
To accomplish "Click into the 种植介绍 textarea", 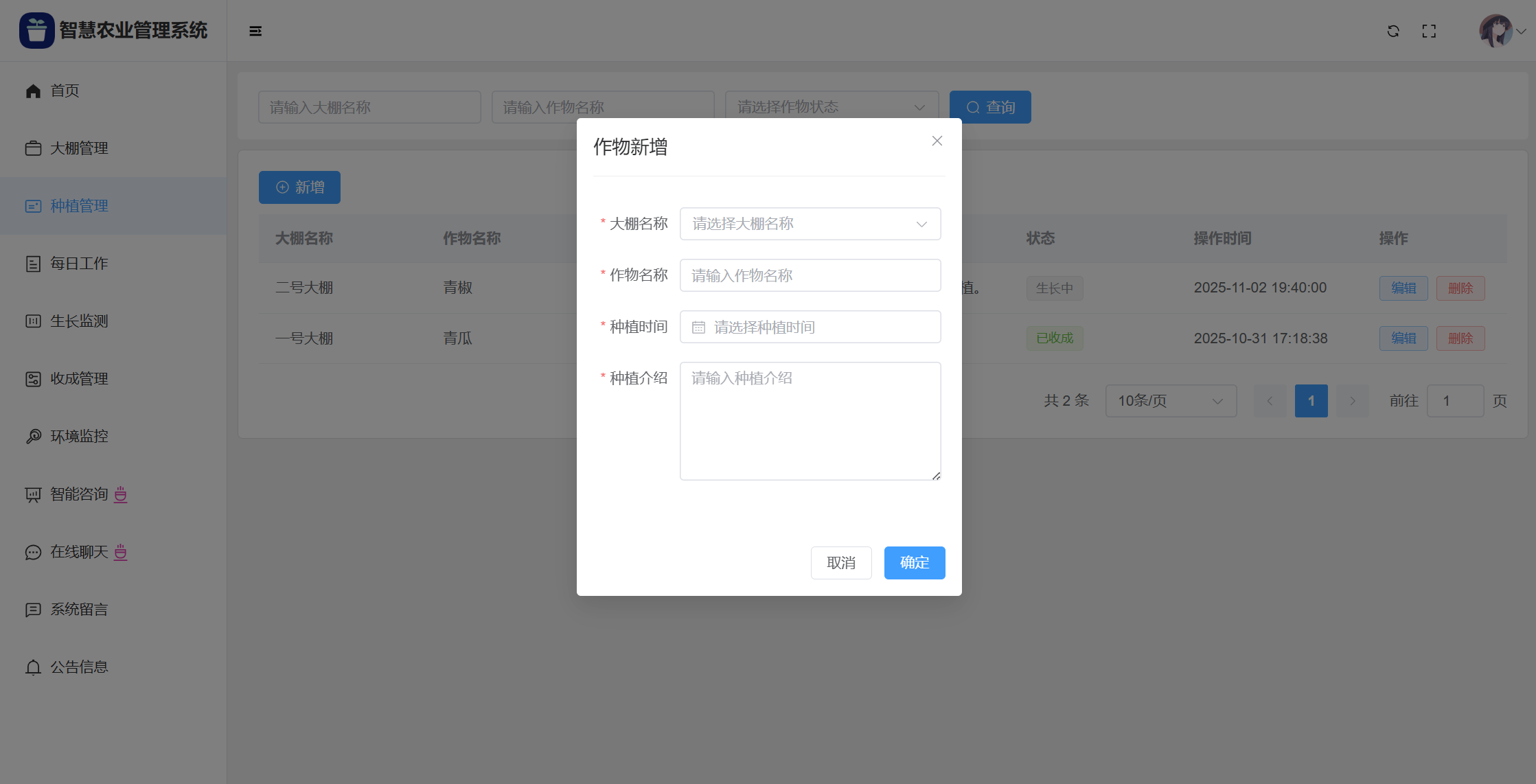I will click(810, 421).
